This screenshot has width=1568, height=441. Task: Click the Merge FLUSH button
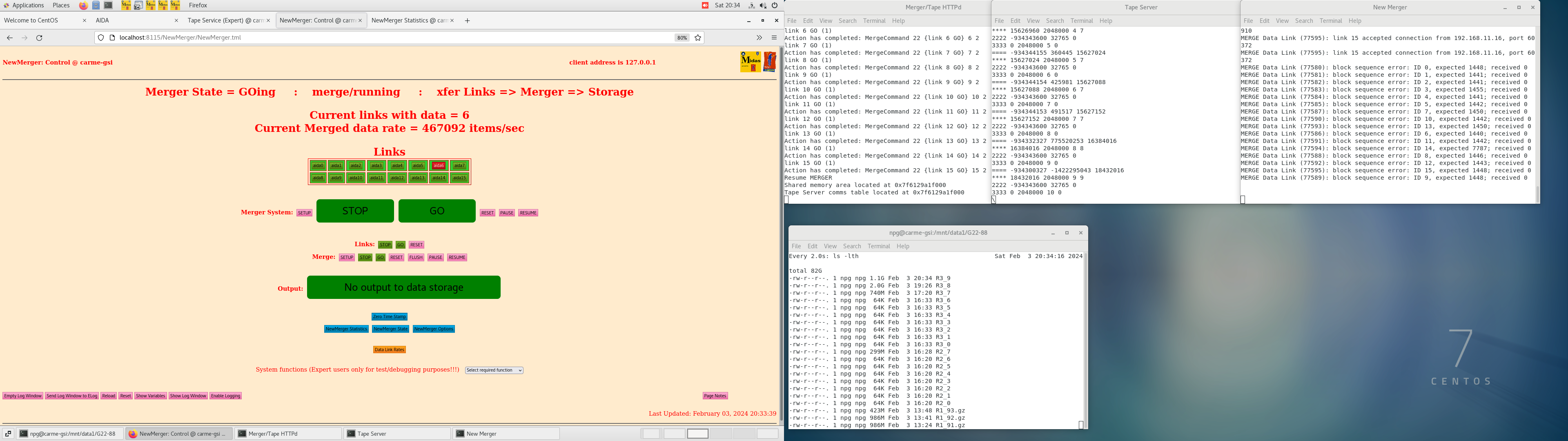pyautogui.click(x=416, y=258)
